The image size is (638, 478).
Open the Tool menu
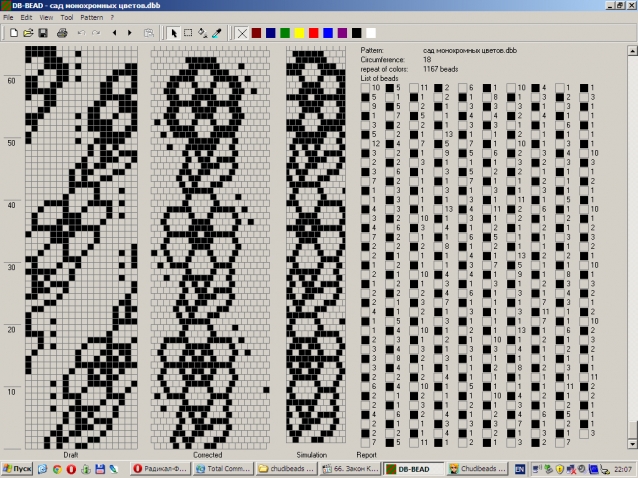point(67,17)
